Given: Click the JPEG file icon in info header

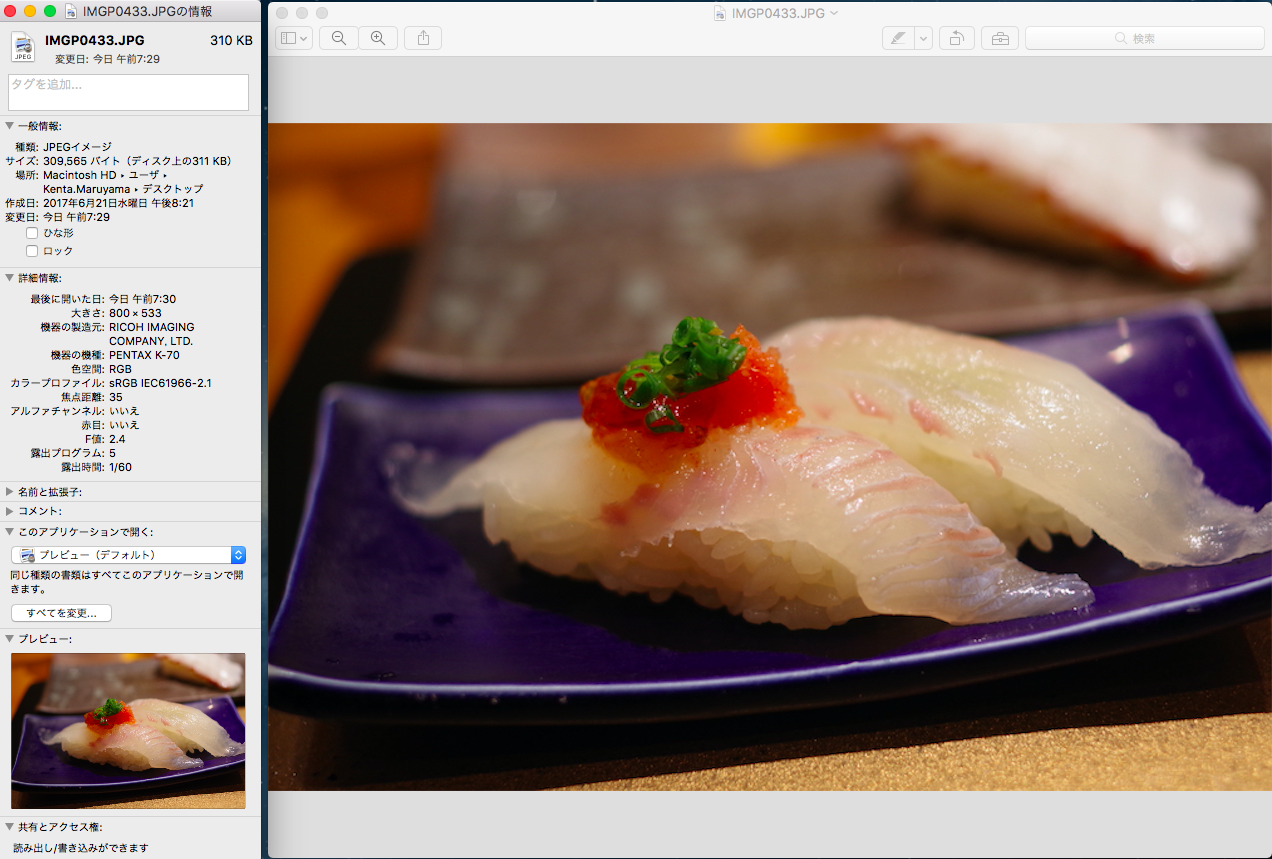Looking at the screenshot, I should [x=23, y=47].
